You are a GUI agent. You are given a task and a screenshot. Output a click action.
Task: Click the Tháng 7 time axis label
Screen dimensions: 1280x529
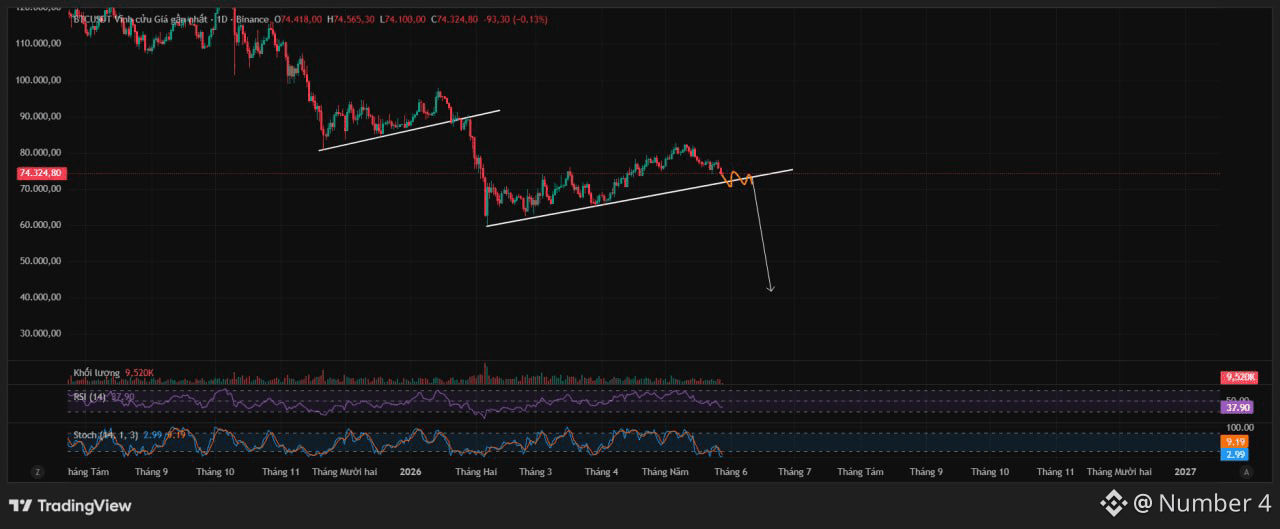pos(795,471)
